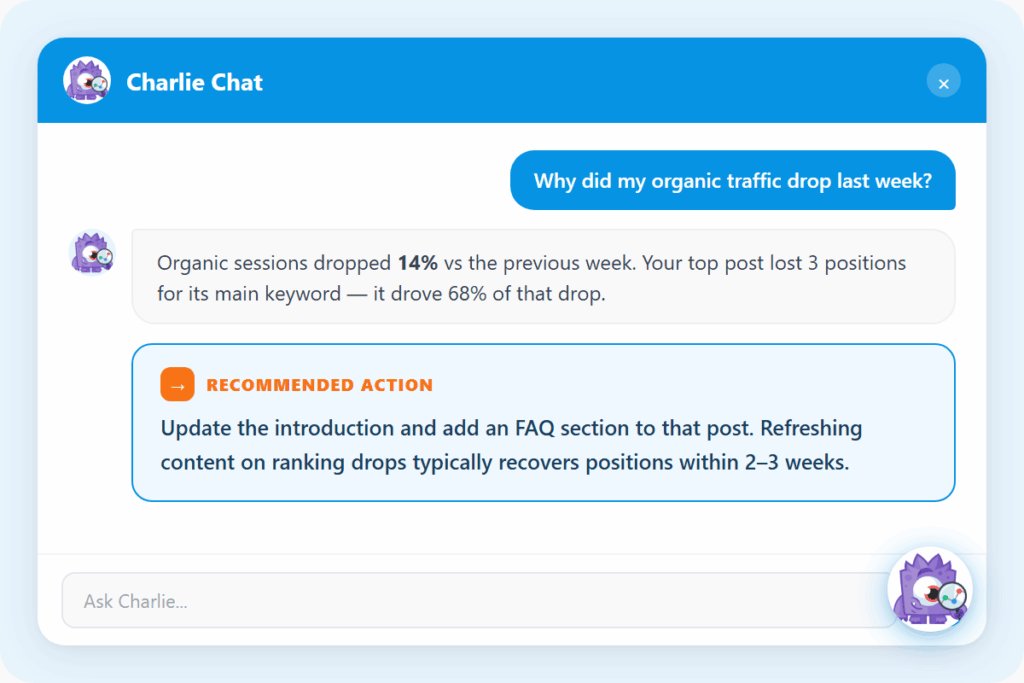Open the Recommended Action heading
The height and width of the screenshot is (683, 1024).
coord(319,385)
